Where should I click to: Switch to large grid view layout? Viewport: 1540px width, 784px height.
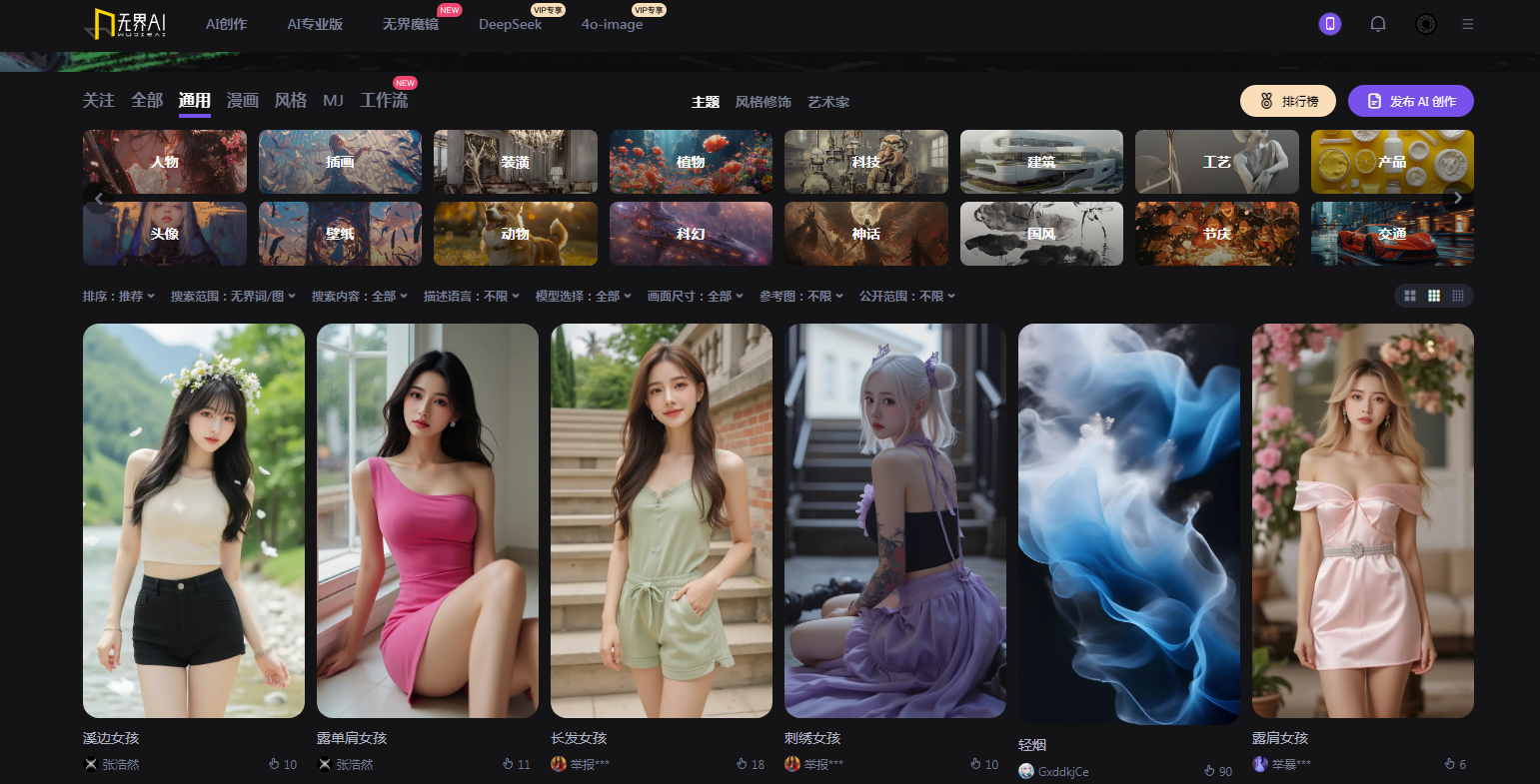pyautogui.click(x=1410, y=296)
